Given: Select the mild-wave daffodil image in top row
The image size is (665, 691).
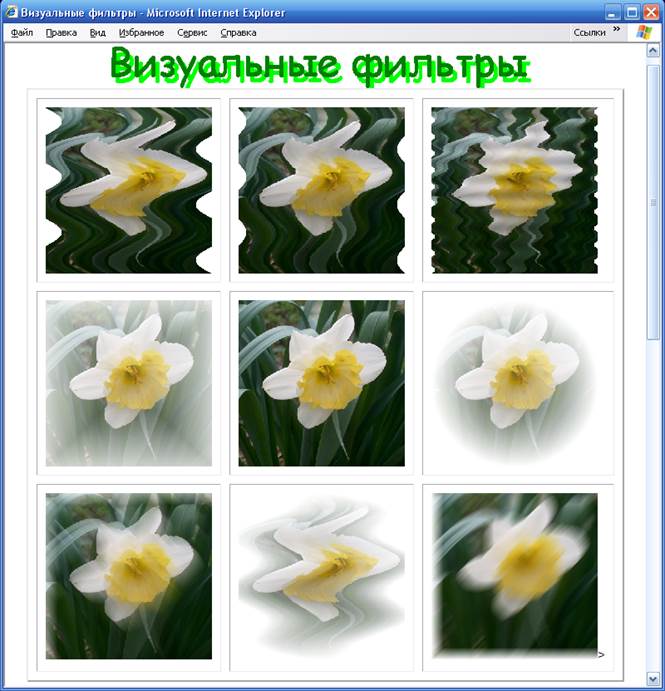Looking at the screenshot, I should (x=322, y=190).
